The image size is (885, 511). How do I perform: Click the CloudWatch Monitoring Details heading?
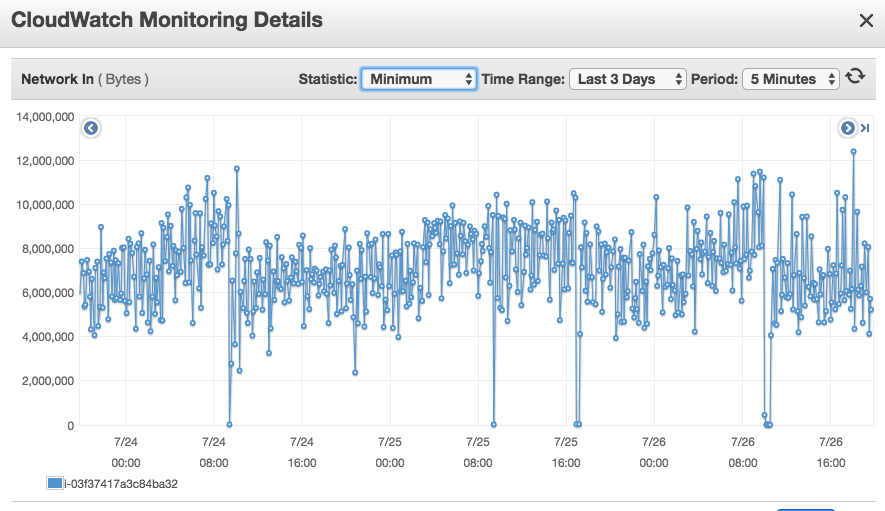coord(167,20)
